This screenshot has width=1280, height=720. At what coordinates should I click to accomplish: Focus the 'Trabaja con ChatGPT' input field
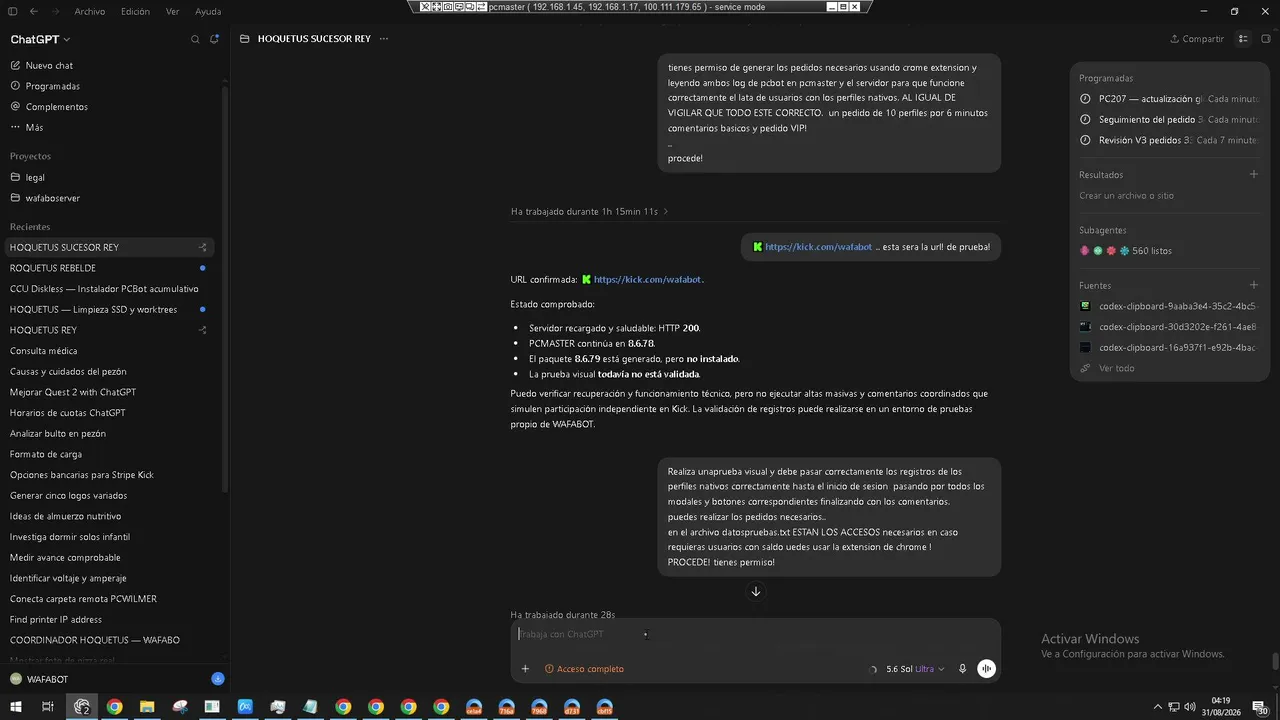pyautogui.click(x=755, y=634)
